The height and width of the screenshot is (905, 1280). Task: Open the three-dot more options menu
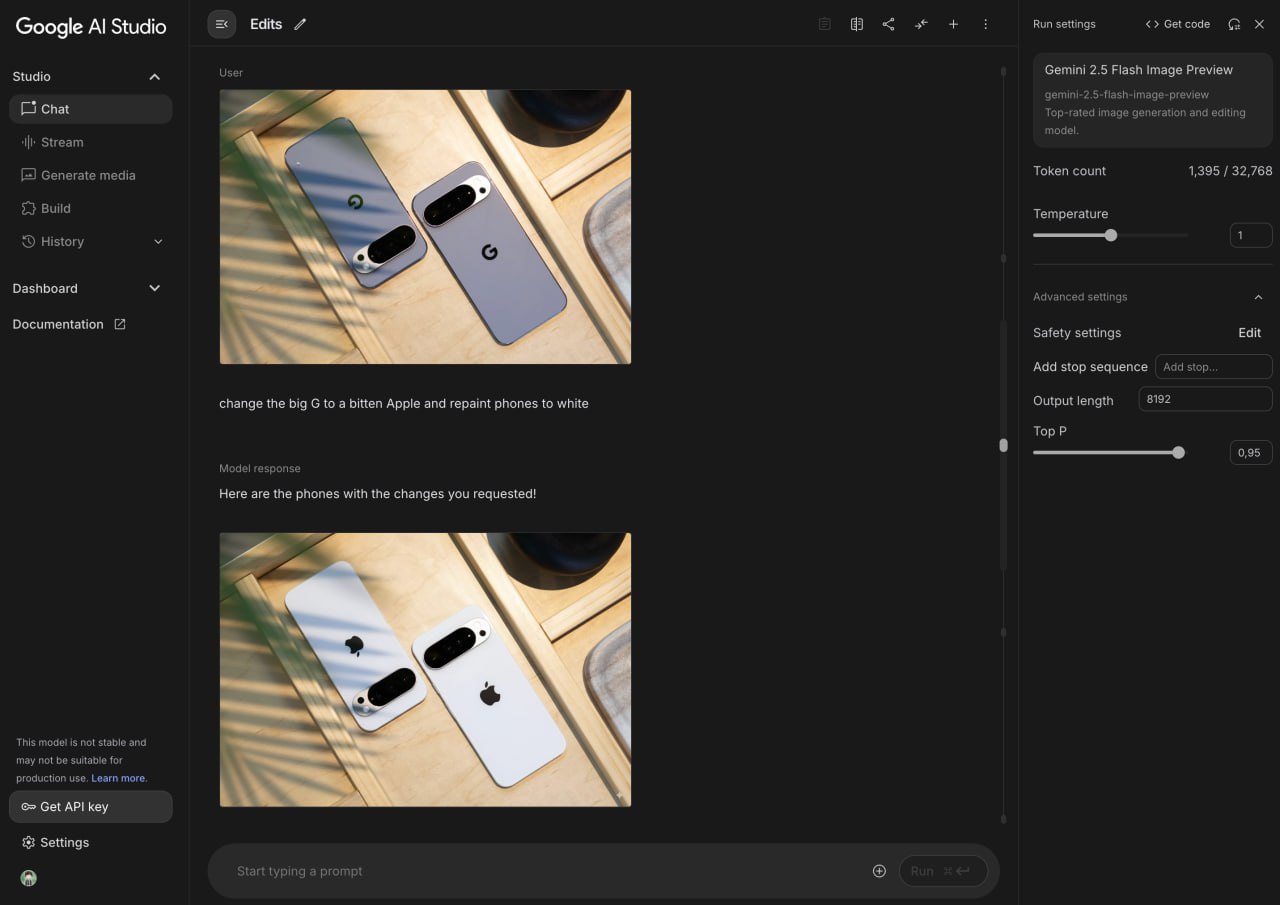(985, 24)
